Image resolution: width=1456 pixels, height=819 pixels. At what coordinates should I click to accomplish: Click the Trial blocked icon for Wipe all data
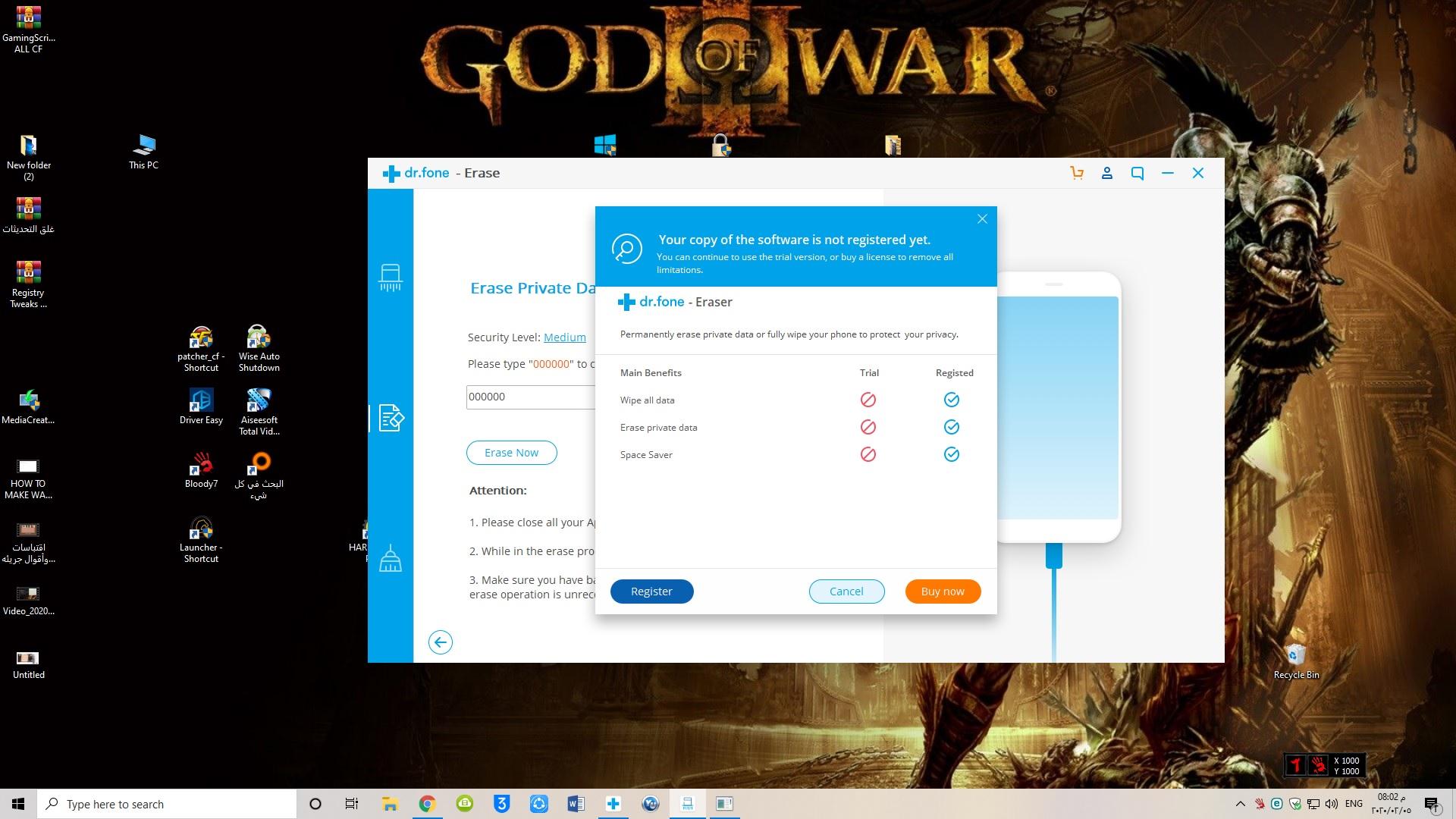[x=868, y=400]
